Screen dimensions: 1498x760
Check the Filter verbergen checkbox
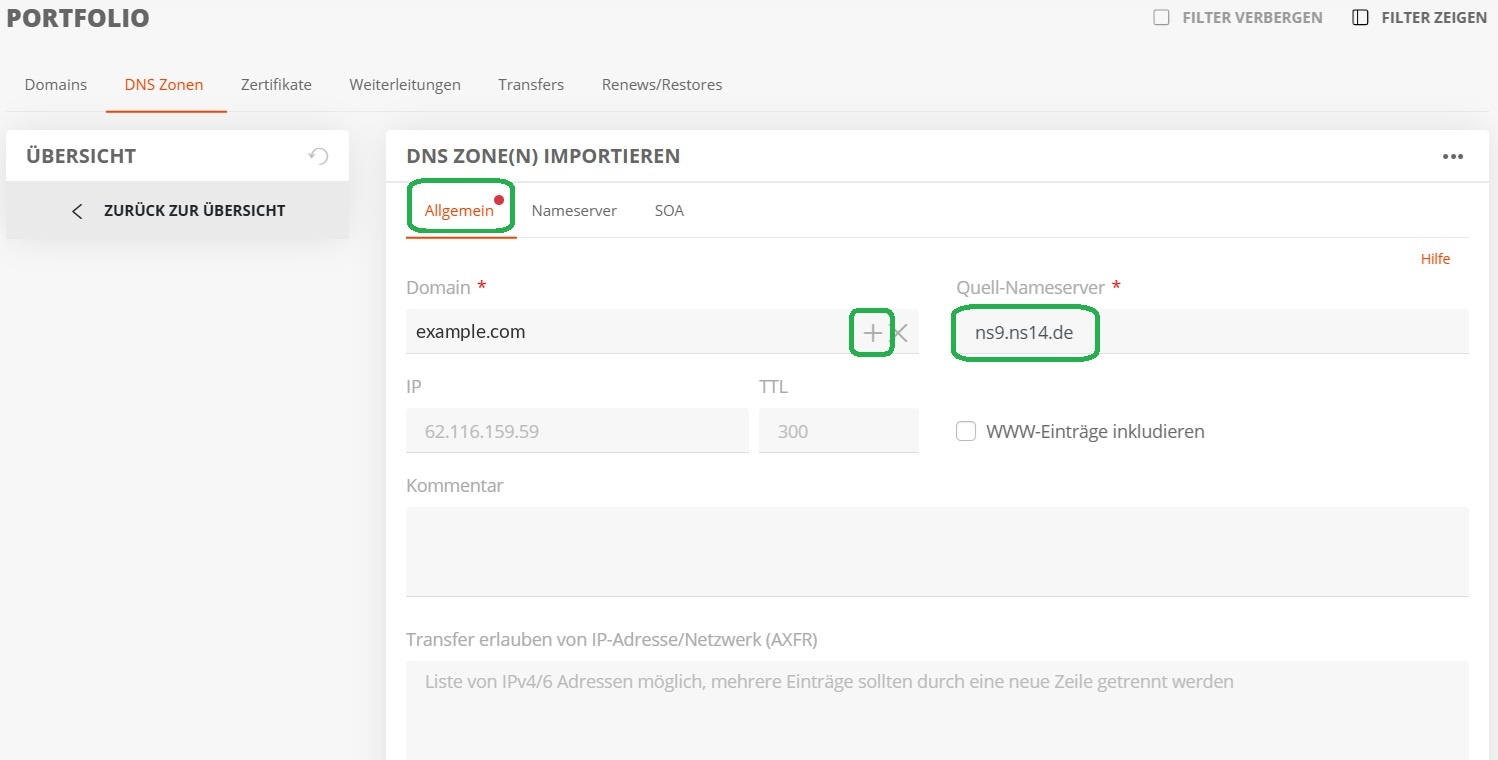click(1161, 18)
